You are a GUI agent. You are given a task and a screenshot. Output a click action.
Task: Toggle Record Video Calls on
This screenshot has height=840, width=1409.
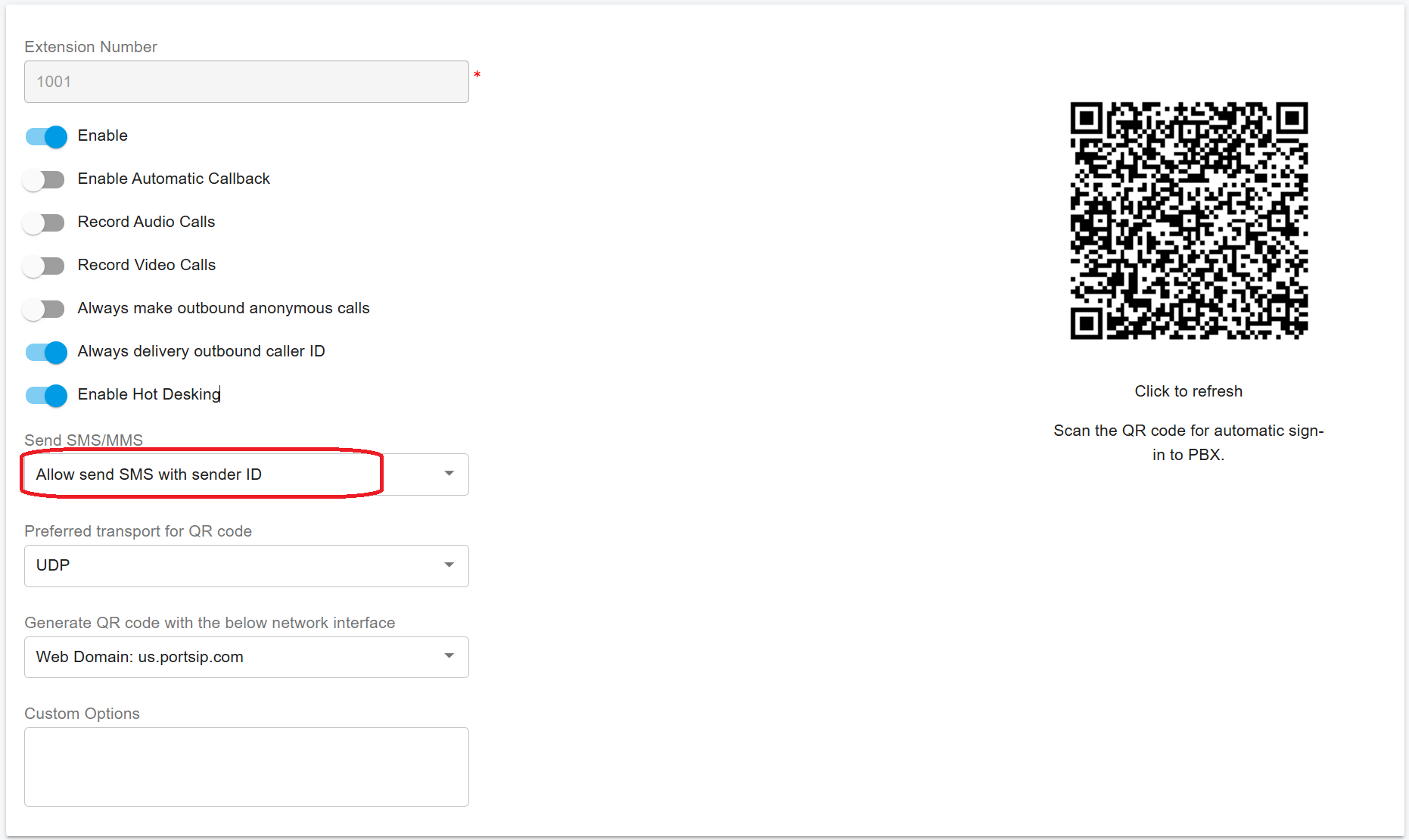point(44,266)
